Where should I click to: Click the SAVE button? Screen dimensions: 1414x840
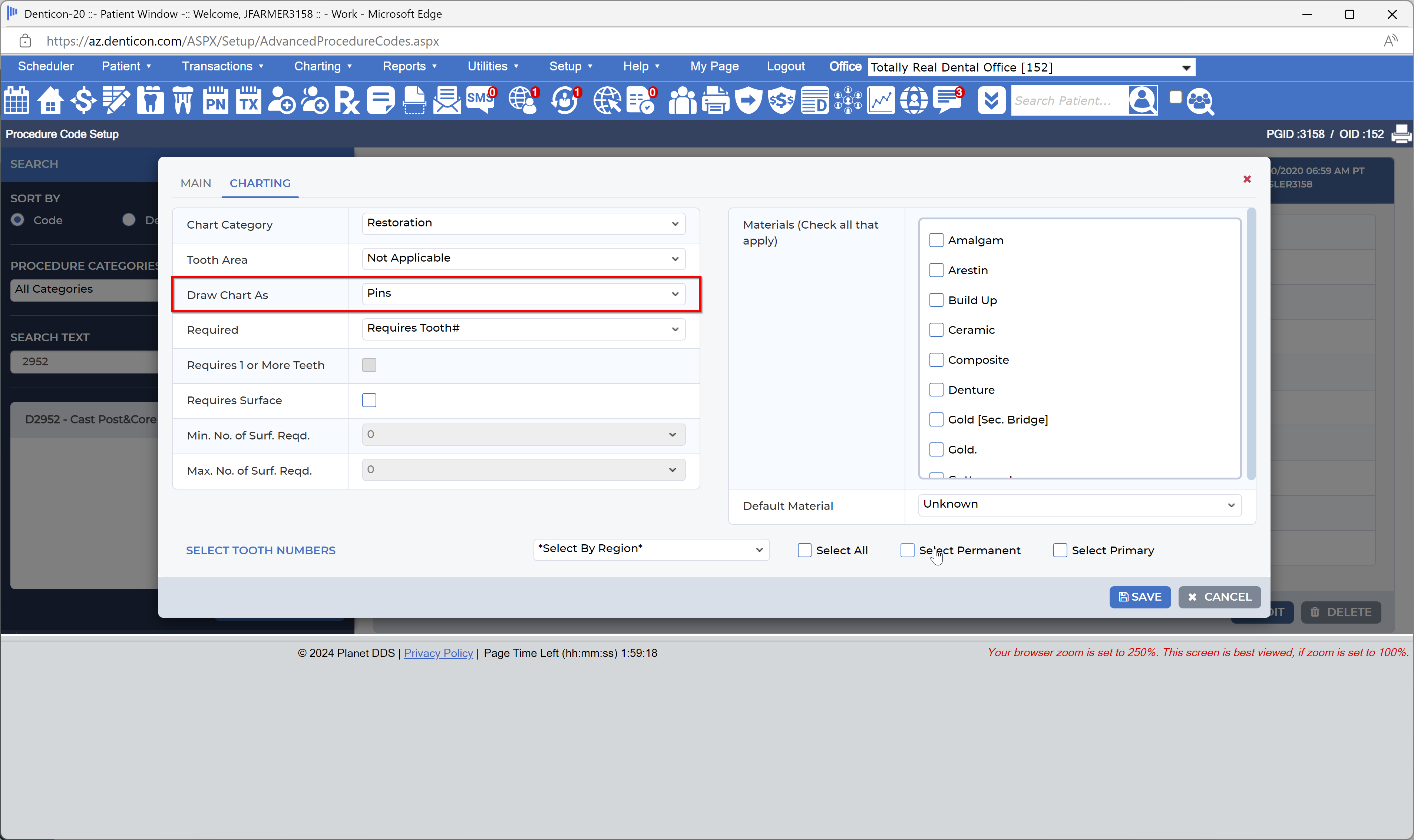pyautogui.click(x=1139, y=597)
